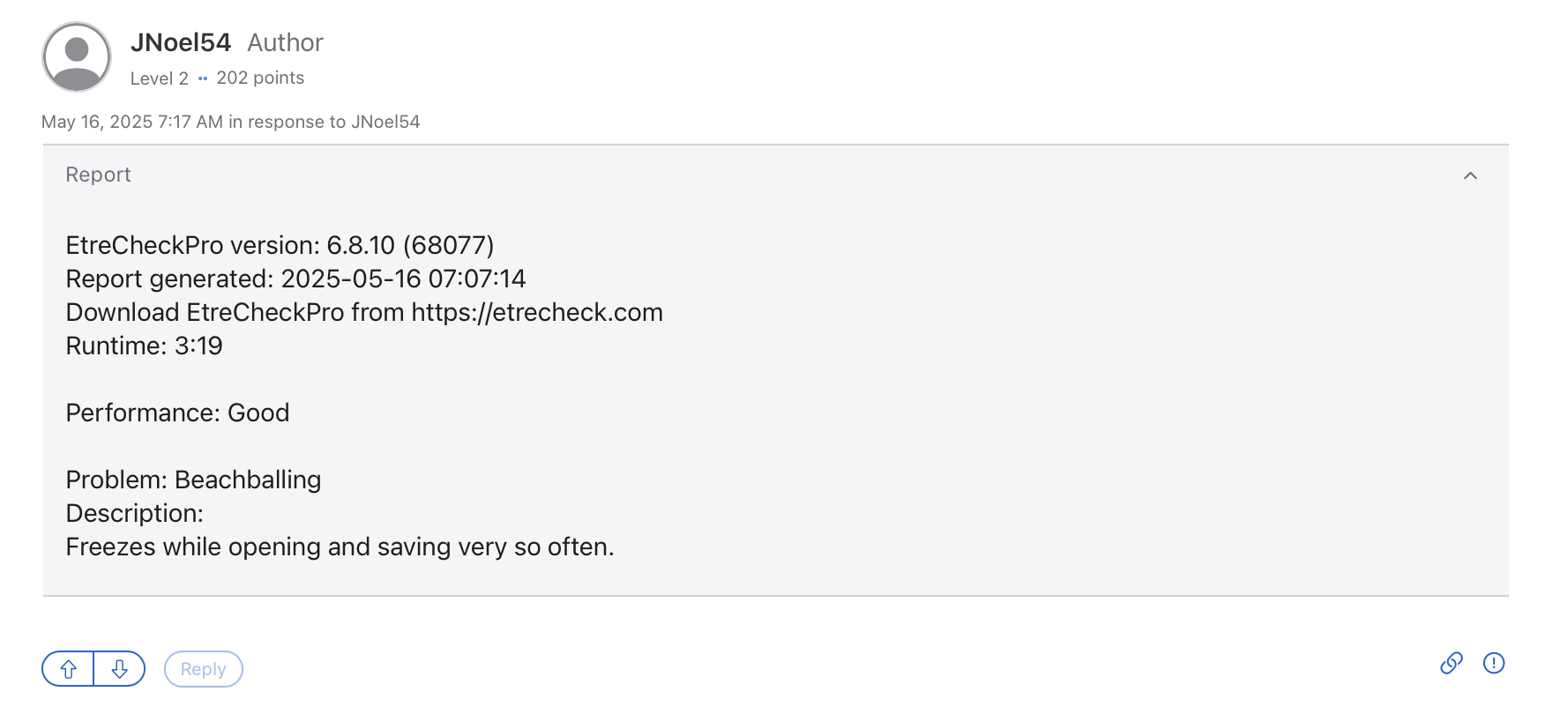This screenshot has width=1568, height=714.
Task: Click the 'Problem: Beachballing' line
Action: (193, 480)
